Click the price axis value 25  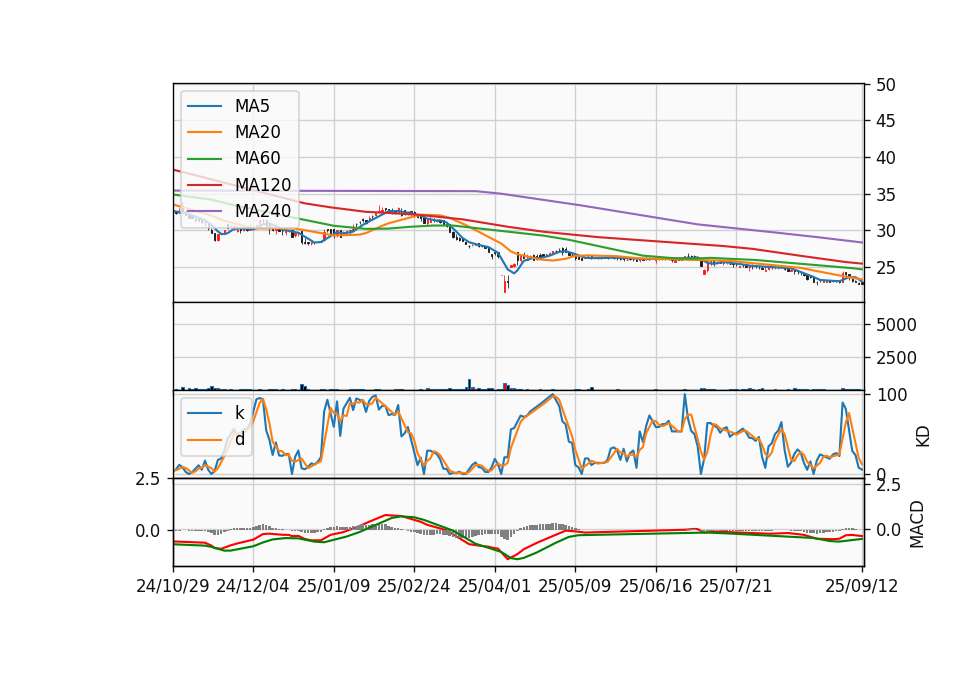click(x=886, y=268)
